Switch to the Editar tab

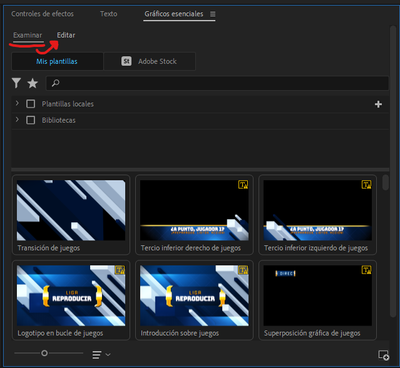(x=66, y=35)
